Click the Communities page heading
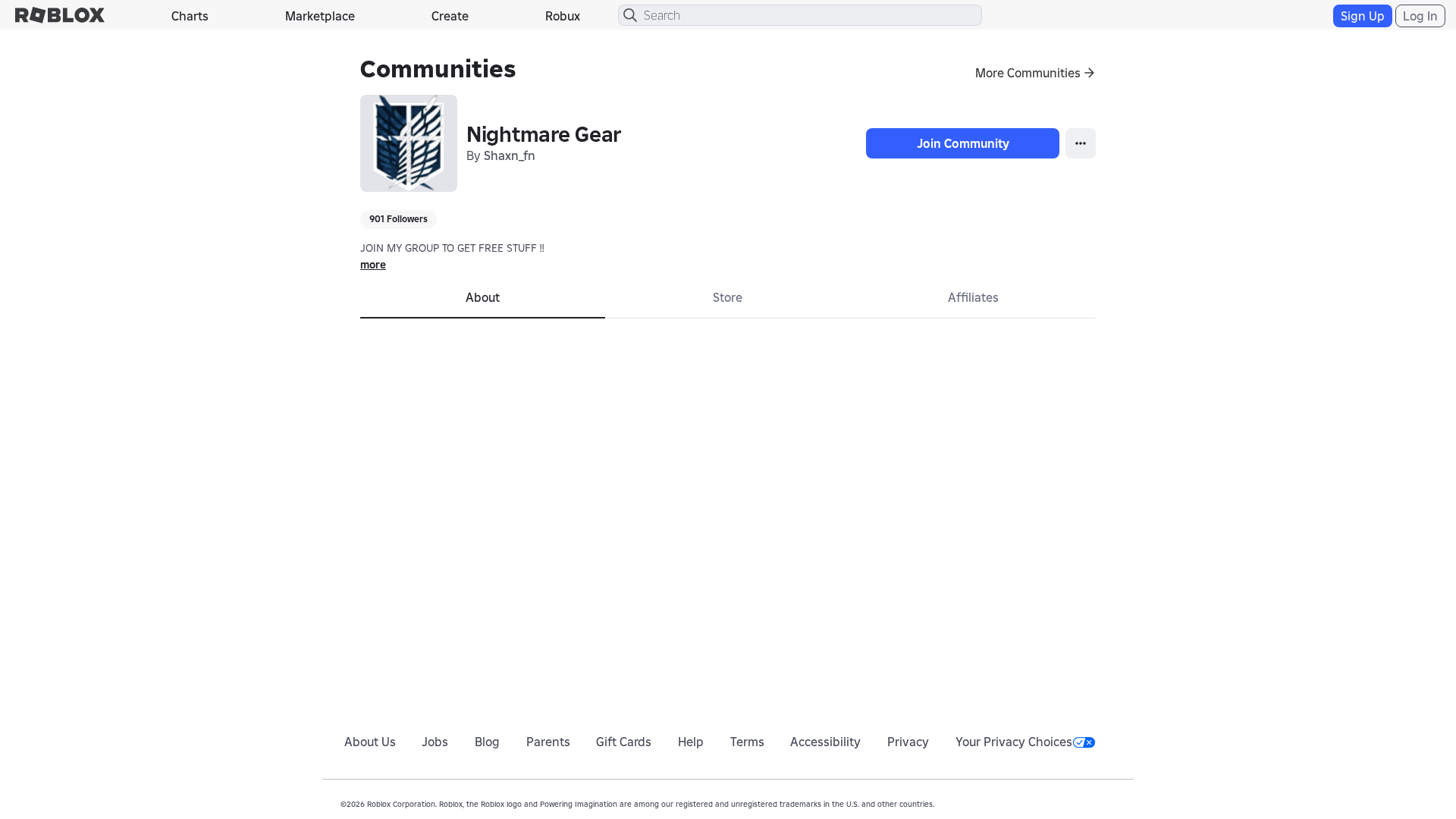1456x819 pixels. pos(438,69)
